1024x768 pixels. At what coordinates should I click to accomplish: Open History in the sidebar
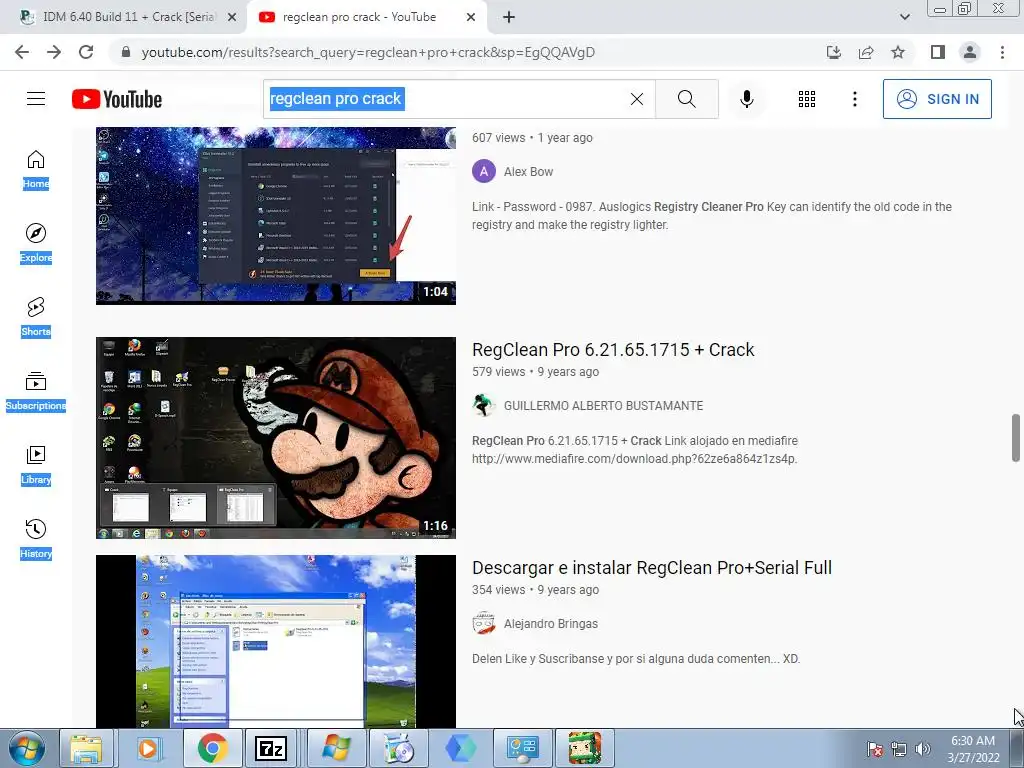[x=36, y=539]
